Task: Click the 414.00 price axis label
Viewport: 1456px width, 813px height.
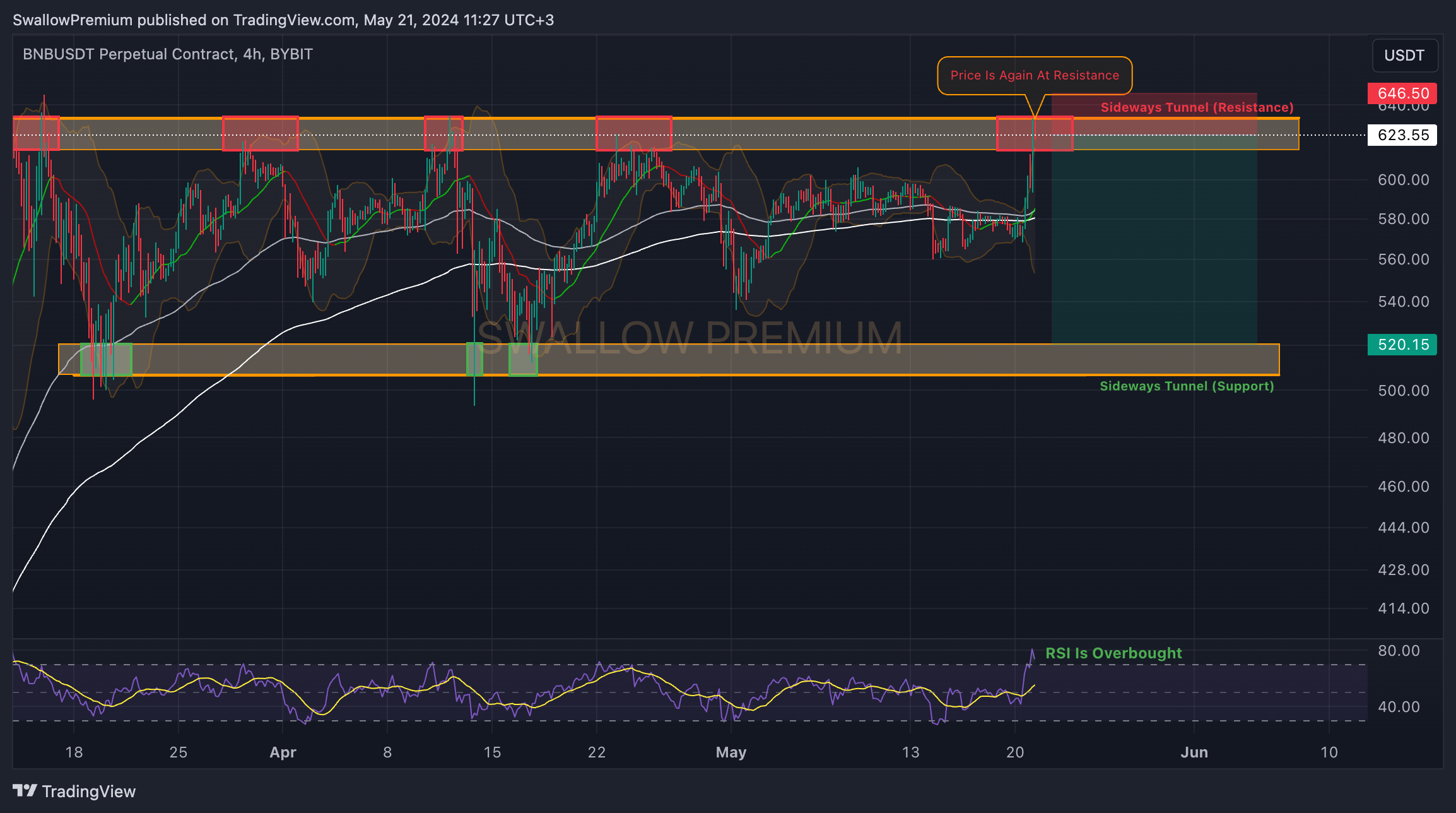Action: [1403, 608]
